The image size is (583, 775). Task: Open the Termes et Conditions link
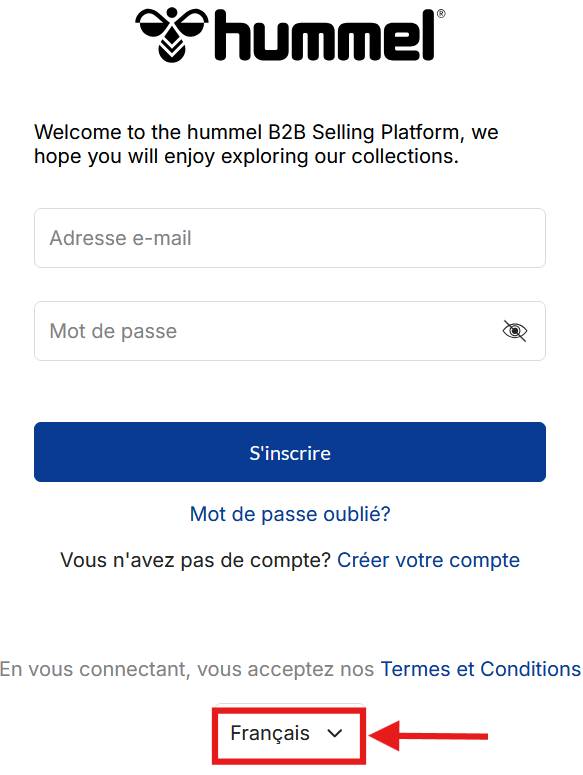(x=481, y=669)
